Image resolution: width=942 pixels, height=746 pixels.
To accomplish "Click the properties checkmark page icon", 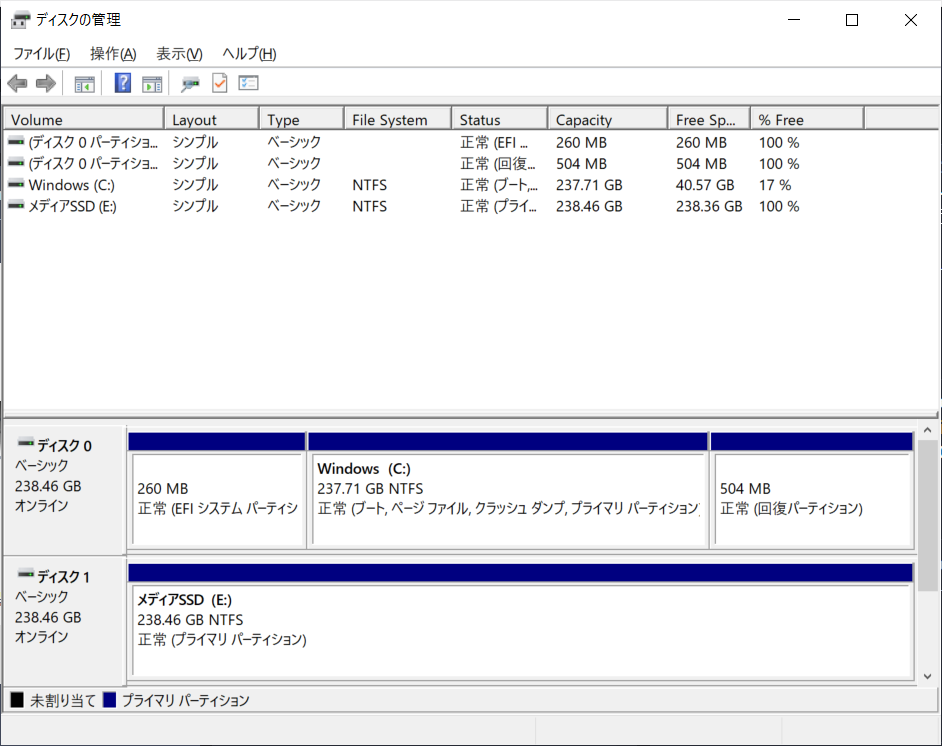I will pyautogui.click(x=219, y=84).
